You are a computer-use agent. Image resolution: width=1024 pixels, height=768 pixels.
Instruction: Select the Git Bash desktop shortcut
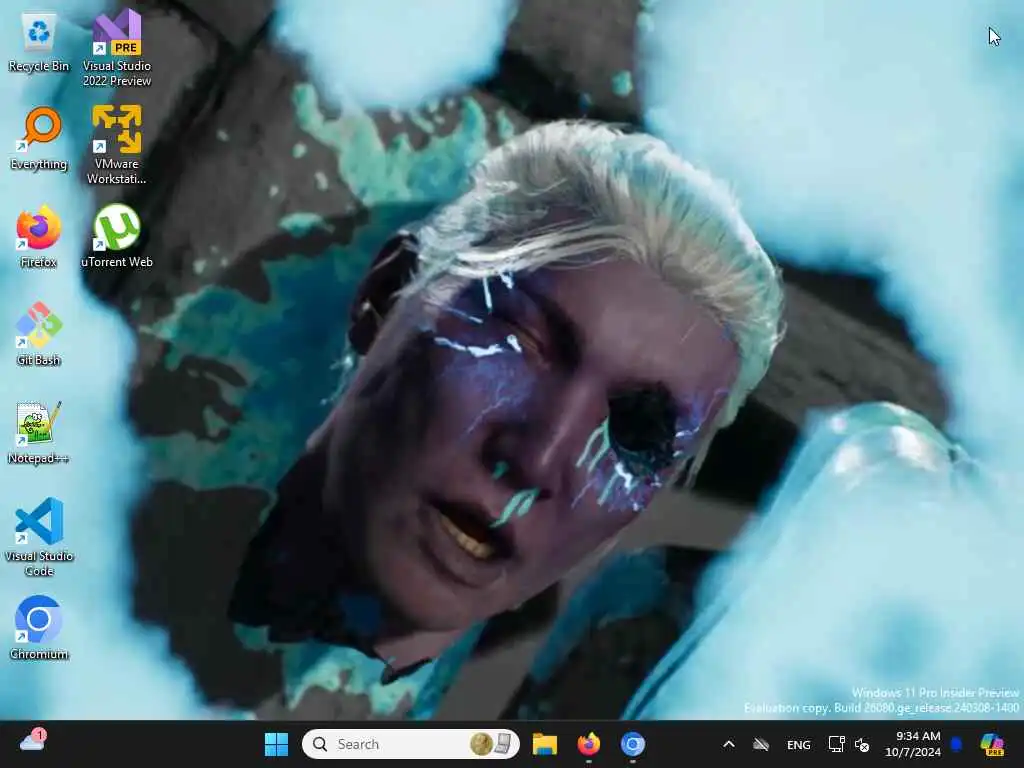pos(39,334)
